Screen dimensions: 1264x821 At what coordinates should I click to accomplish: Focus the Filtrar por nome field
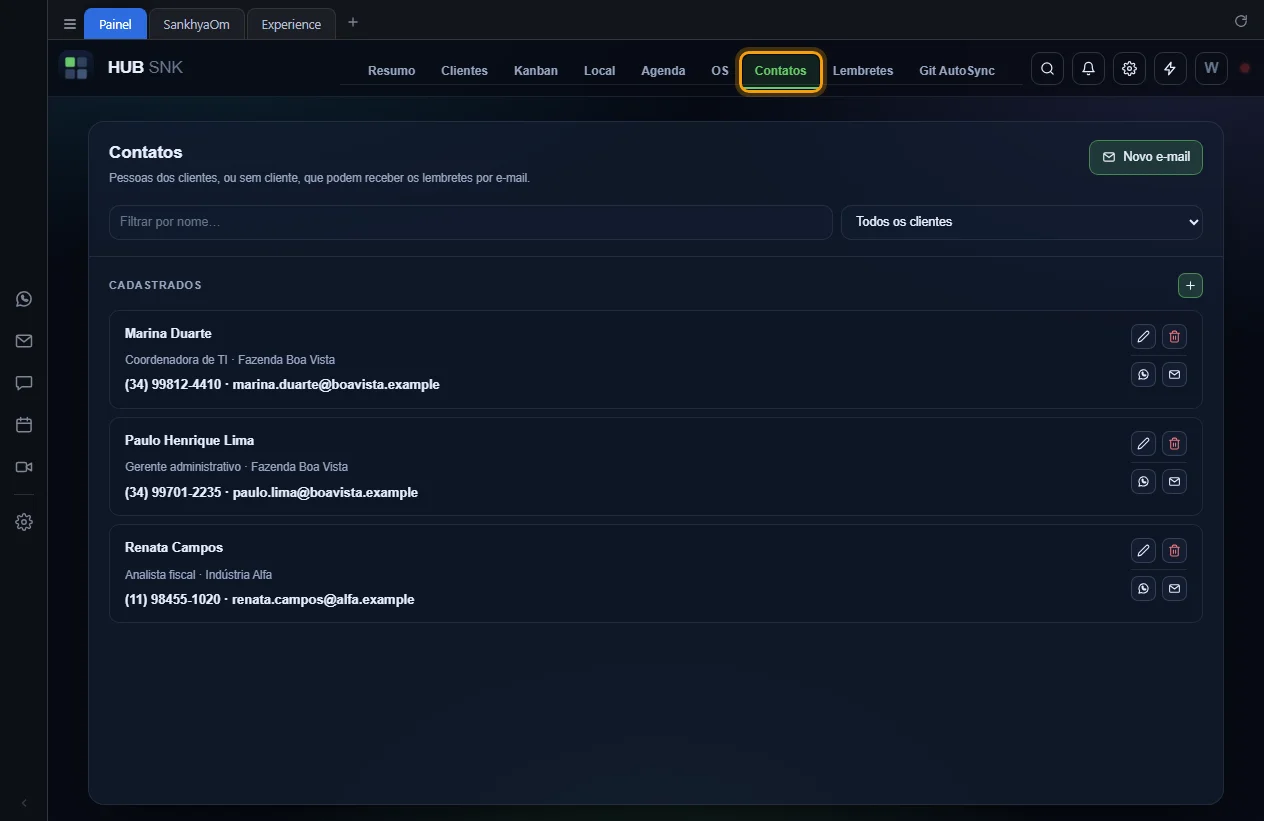click(471, 222)
